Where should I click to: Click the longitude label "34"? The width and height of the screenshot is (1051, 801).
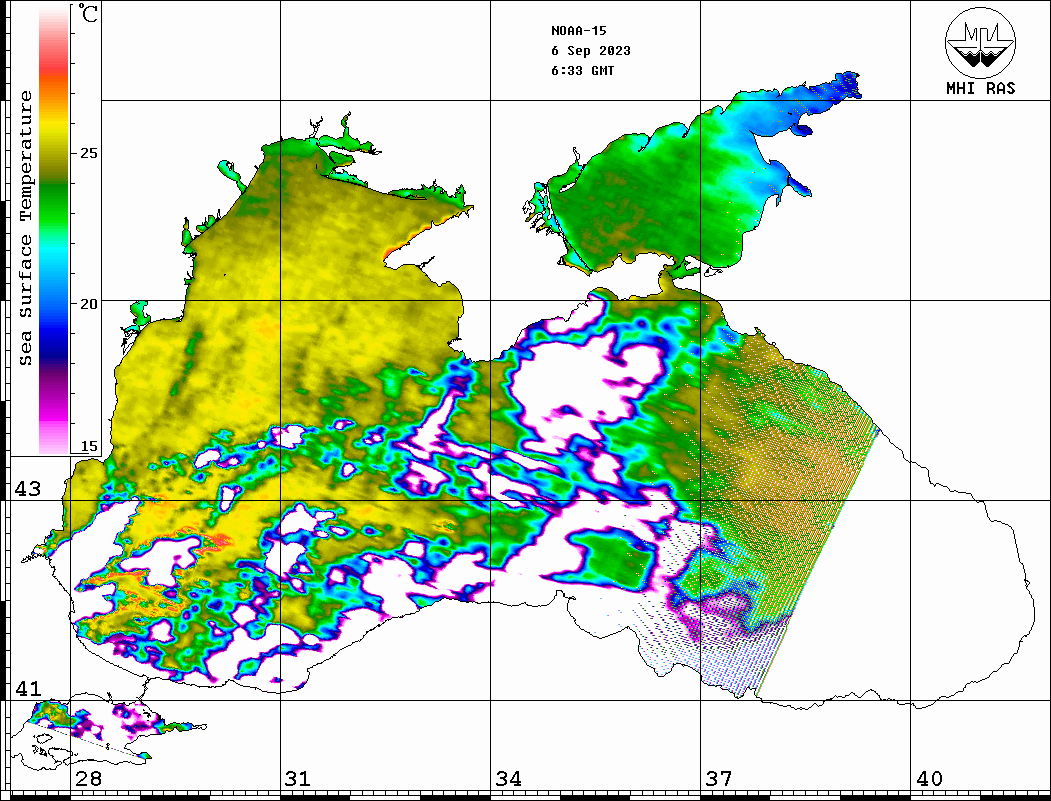[x=509, y=779]
